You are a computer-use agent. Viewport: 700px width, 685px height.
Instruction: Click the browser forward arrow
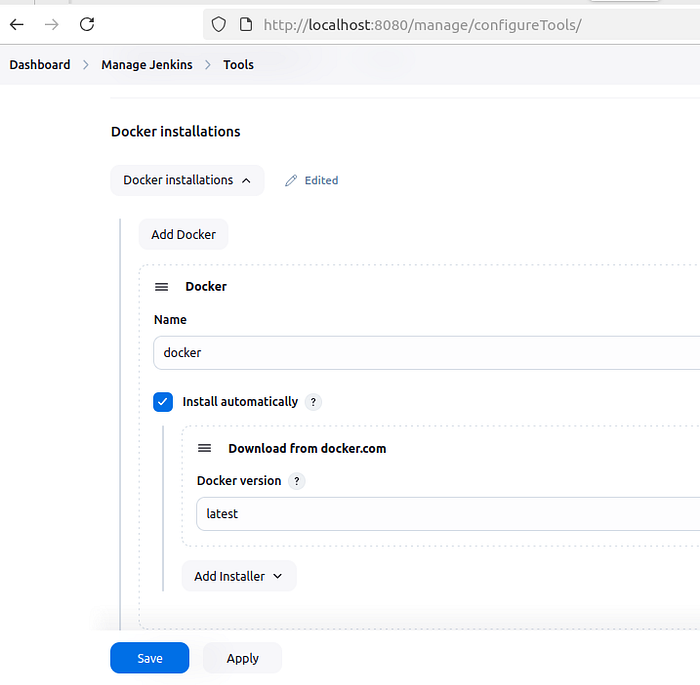[51, 25]
